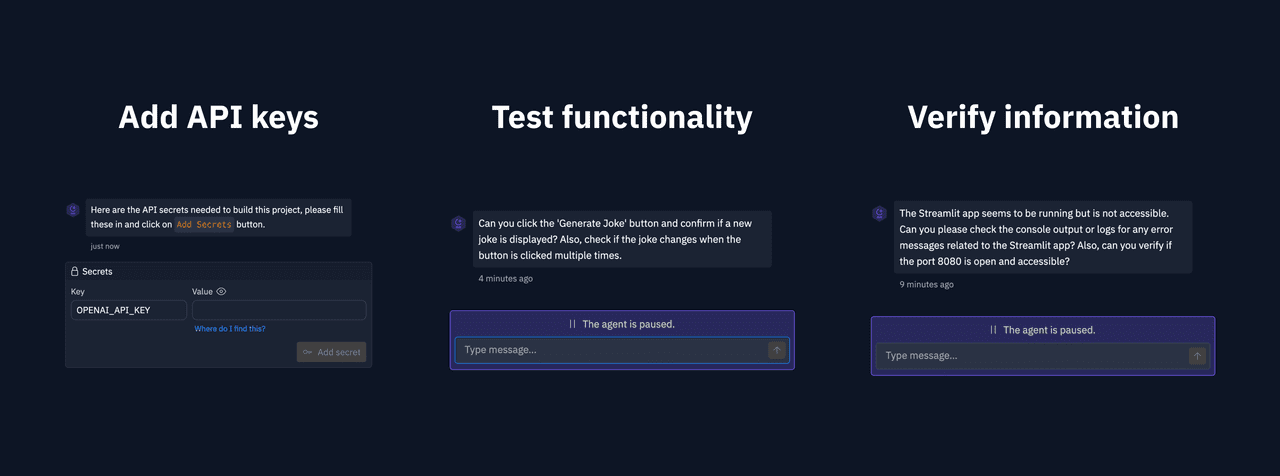1280x476 pixels.
Task: Click the 'Add API keys' heading
Action: coord(218,117)
